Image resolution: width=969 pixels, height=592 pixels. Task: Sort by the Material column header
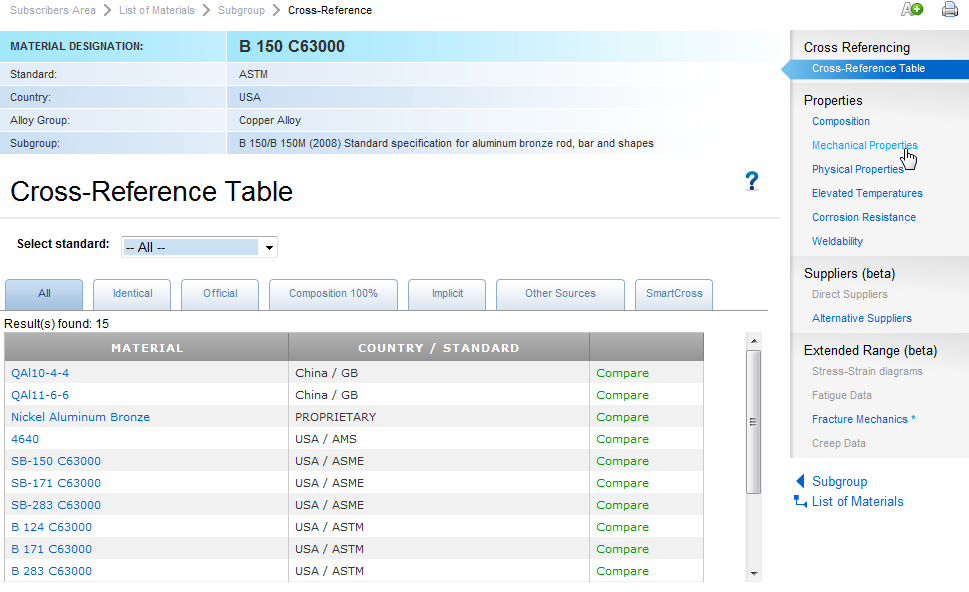coord(147,348)
